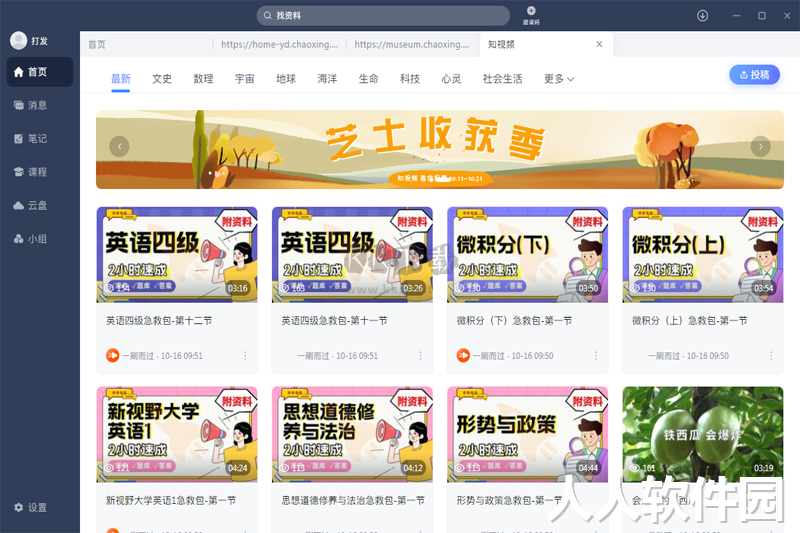Show next banner with right arrow
Screen dimensions: 800x533
[760, 147]
